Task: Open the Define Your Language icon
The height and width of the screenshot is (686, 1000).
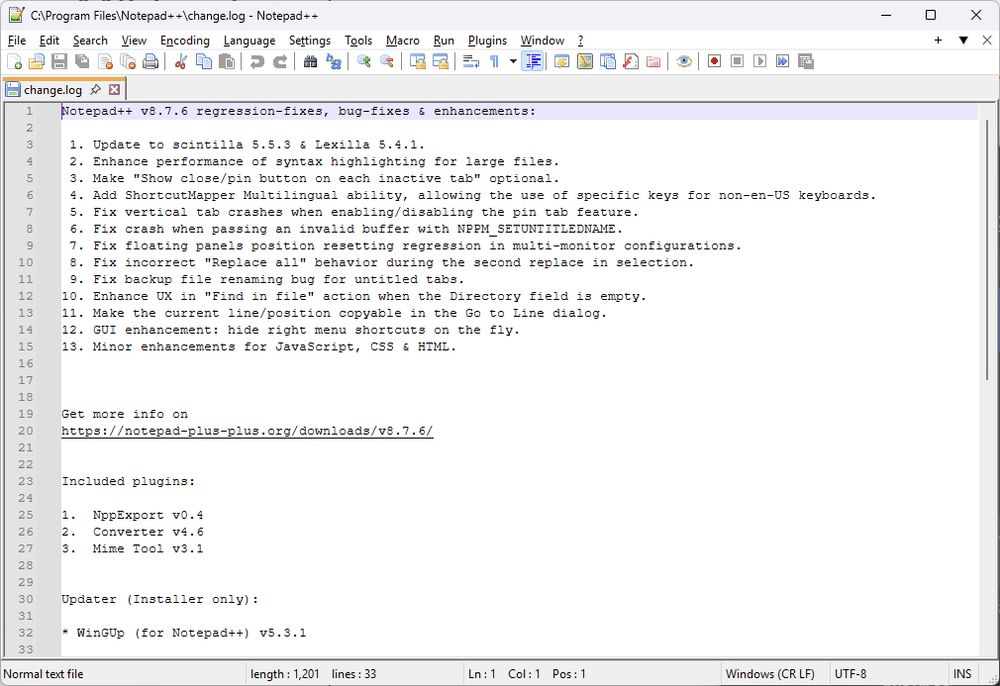Action: coord(562,61)
